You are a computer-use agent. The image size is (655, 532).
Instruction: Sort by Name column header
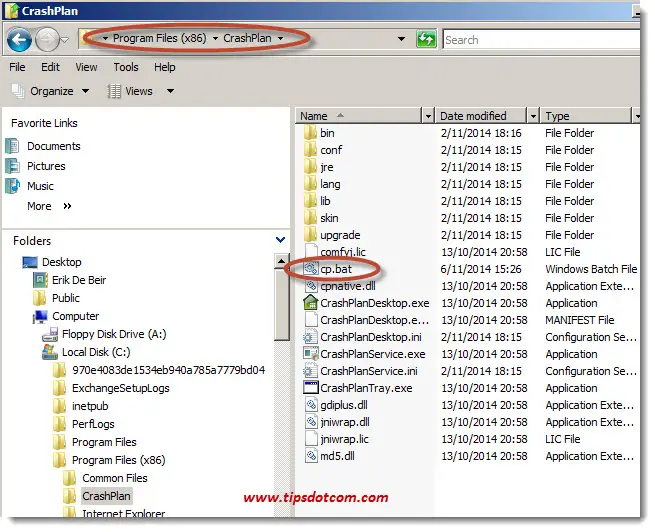coord(358,116)
